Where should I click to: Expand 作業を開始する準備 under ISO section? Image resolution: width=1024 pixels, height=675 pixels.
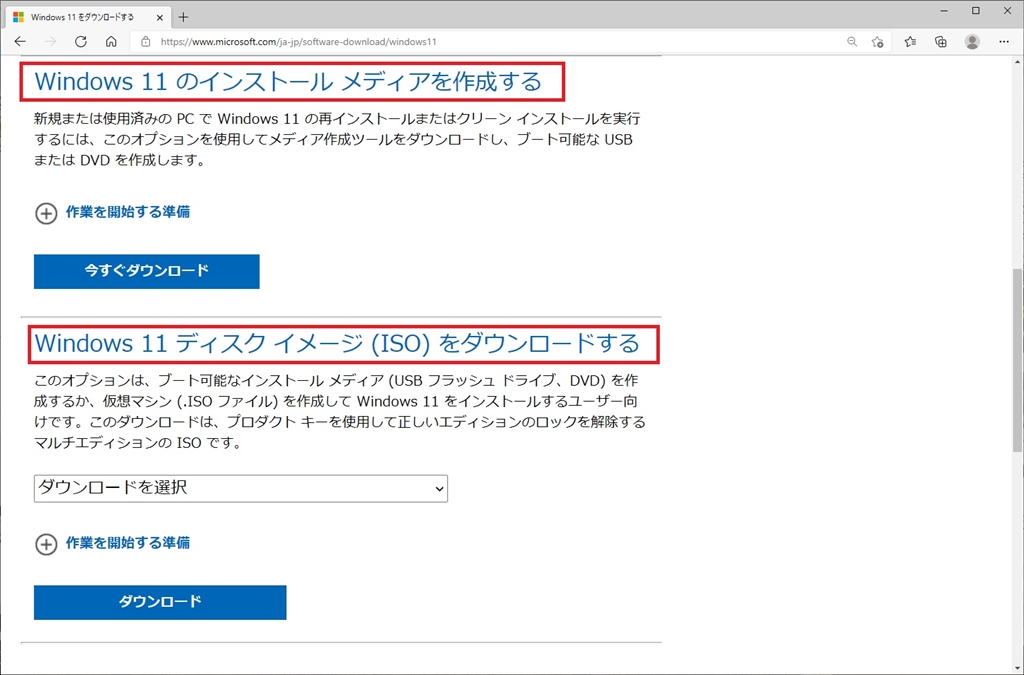click(112, 543)
